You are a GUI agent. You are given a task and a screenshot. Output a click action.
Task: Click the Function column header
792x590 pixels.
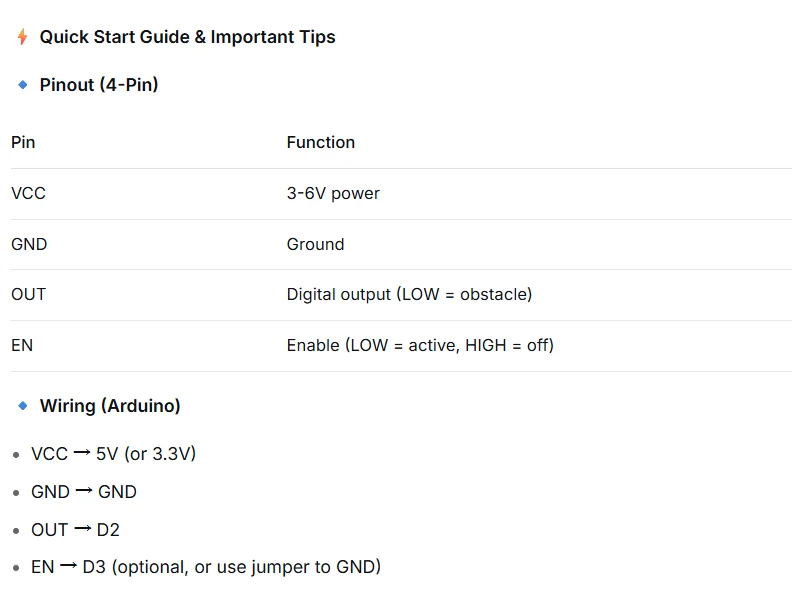point(321,142)
